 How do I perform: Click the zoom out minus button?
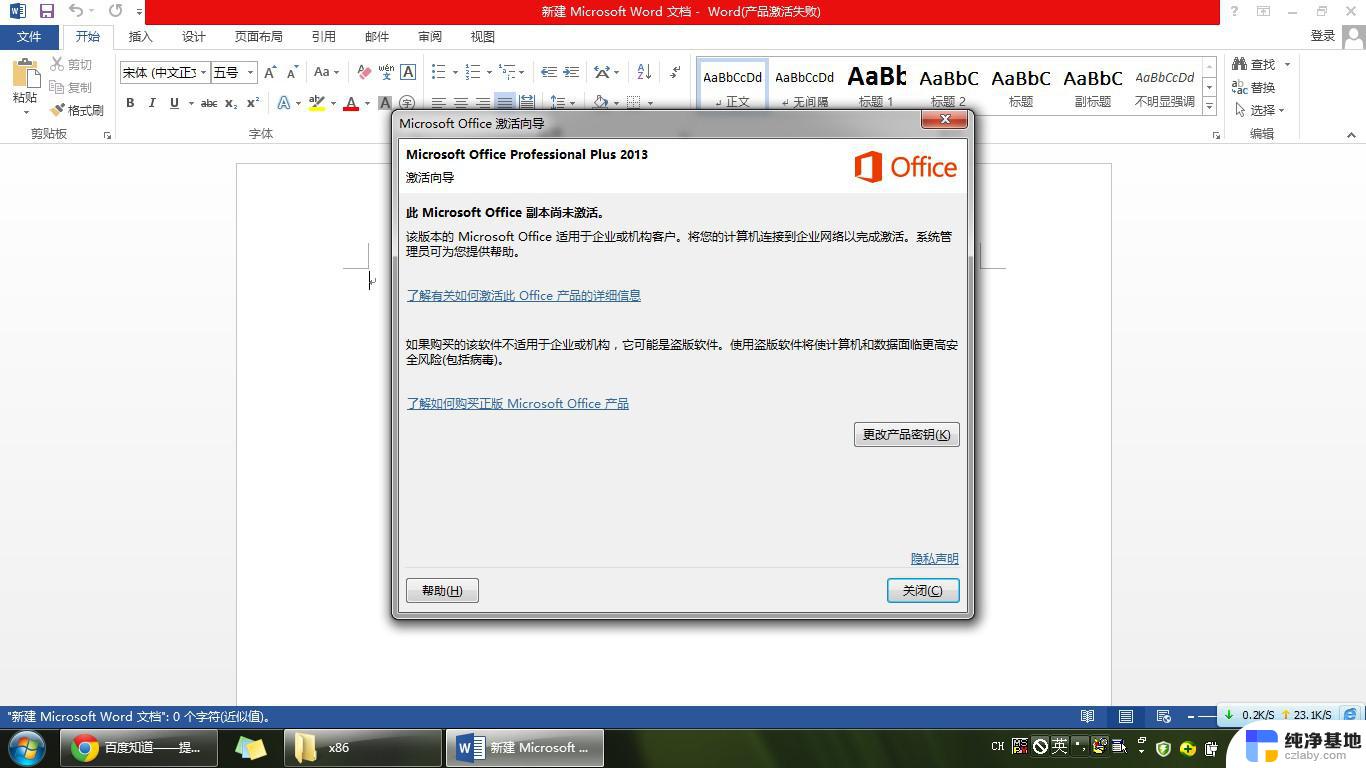(1191, 716)
